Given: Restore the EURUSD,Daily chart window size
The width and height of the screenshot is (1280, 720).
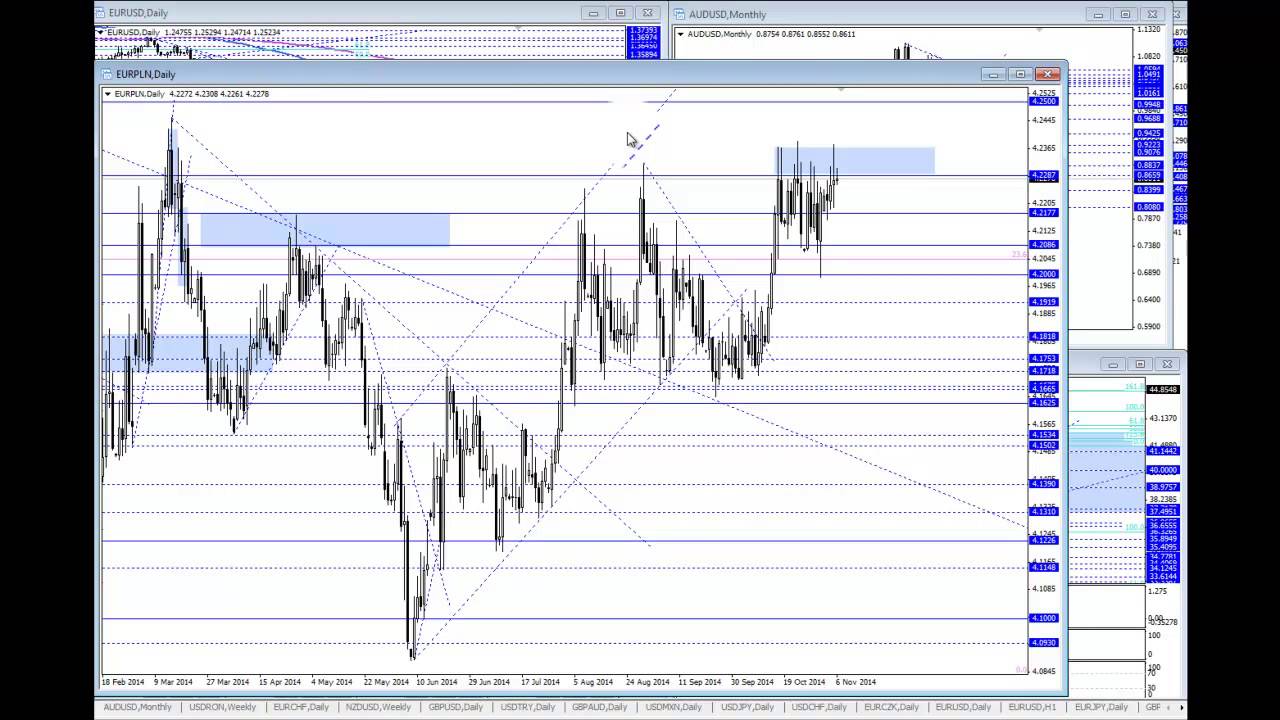Looking at the screenshot, I should click(x=620, y=13).
